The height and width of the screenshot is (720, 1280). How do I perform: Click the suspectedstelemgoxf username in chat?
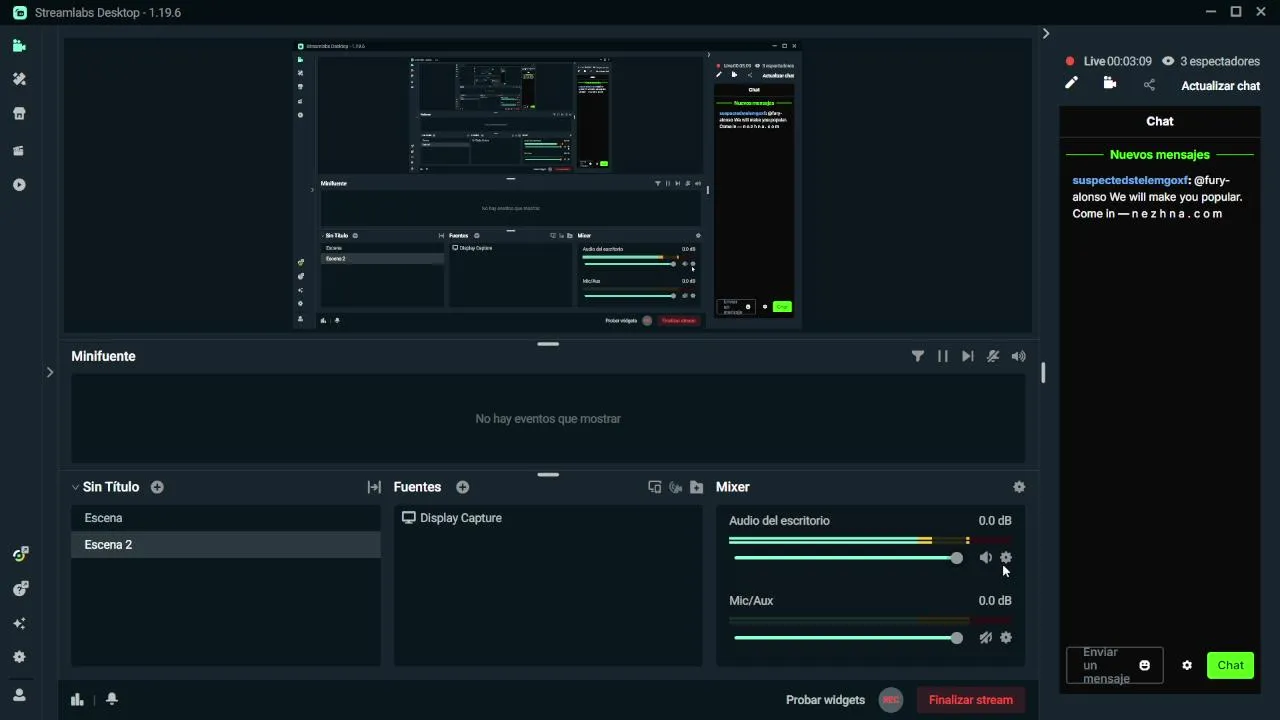tap(1130, 181)
